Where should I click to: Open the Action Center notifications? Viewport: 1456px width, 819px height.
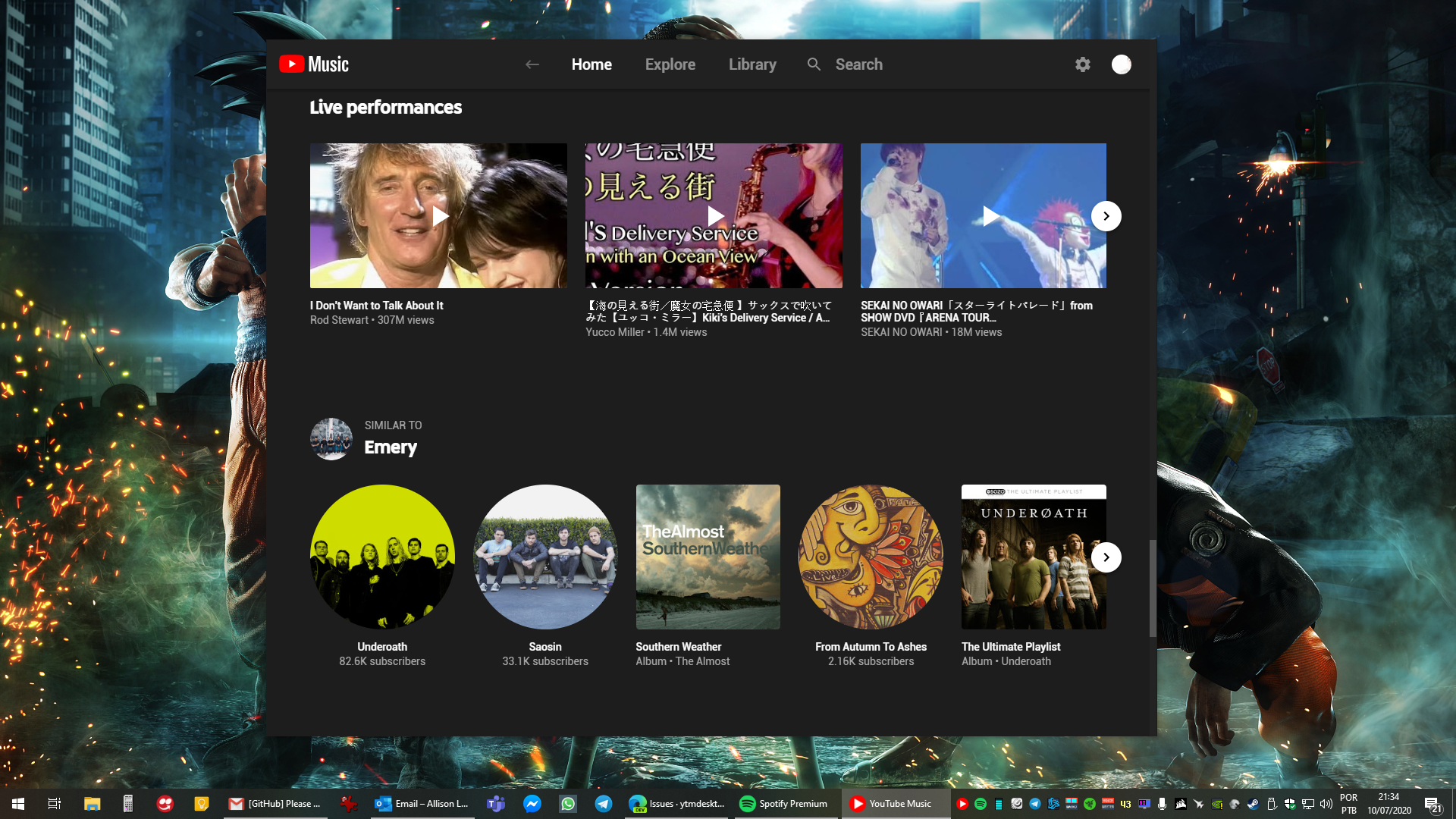click(1432, 805)
